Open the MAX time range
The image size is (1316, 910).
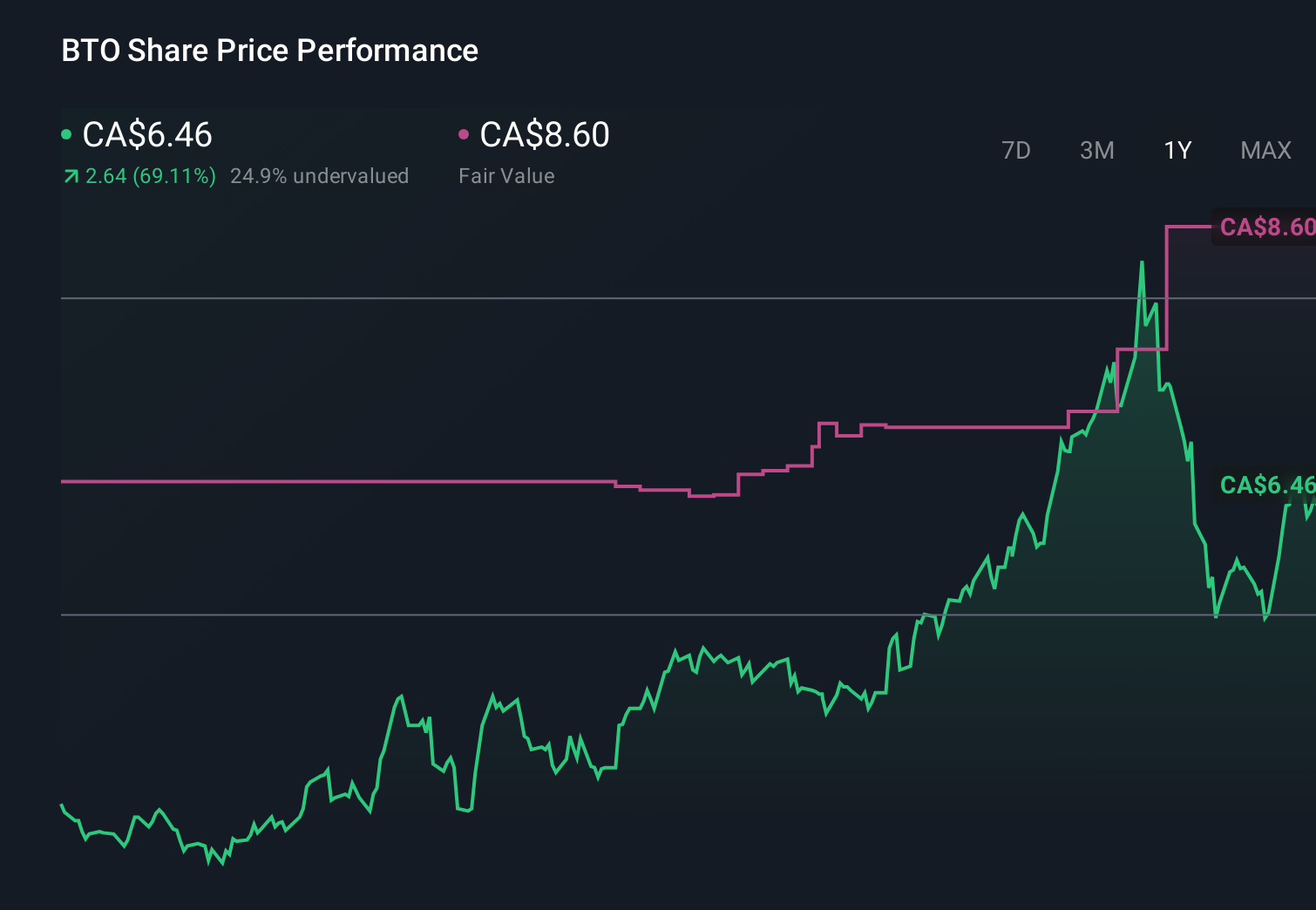coord(1264,150)
